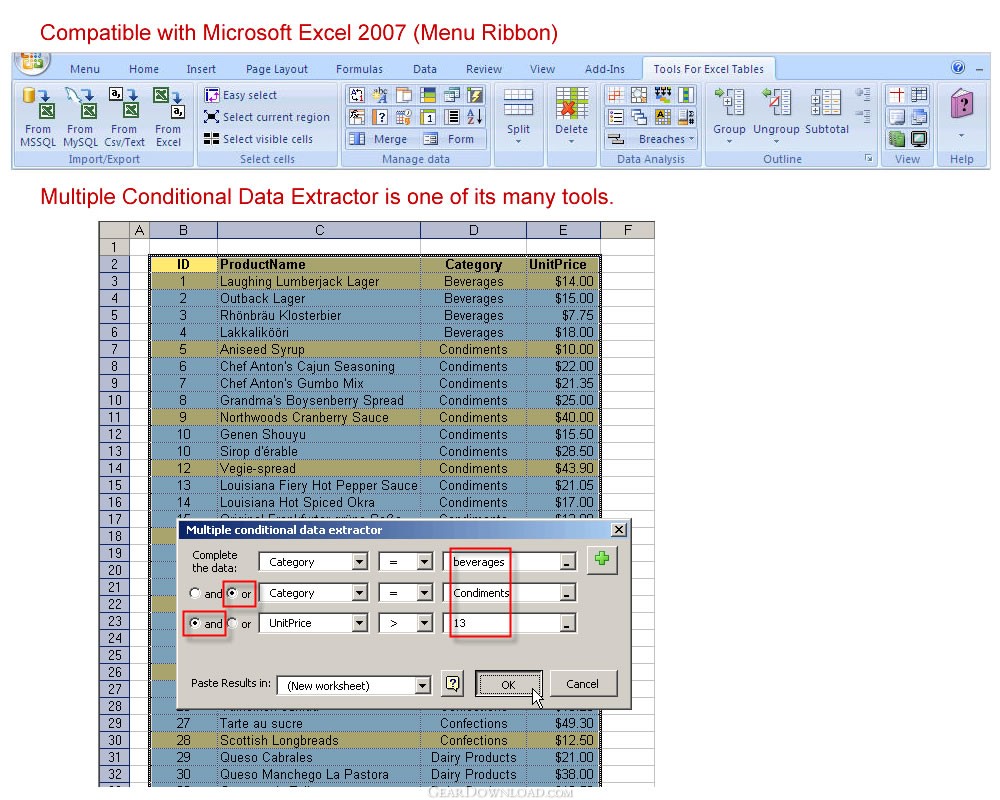1000x800 pixels.
Task: Switch to the Review tab
Action: tap(483, 69)
